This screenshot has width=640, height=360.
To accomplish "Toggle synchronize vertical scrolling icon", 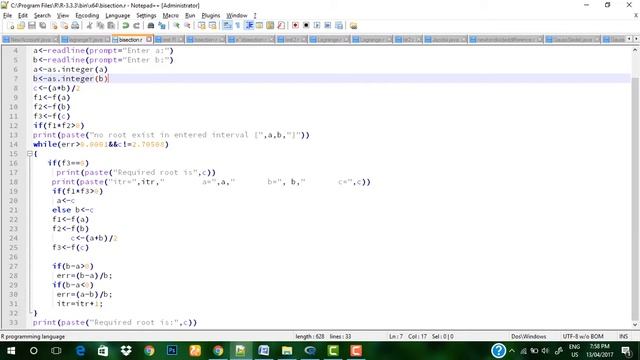I will 202,26.
